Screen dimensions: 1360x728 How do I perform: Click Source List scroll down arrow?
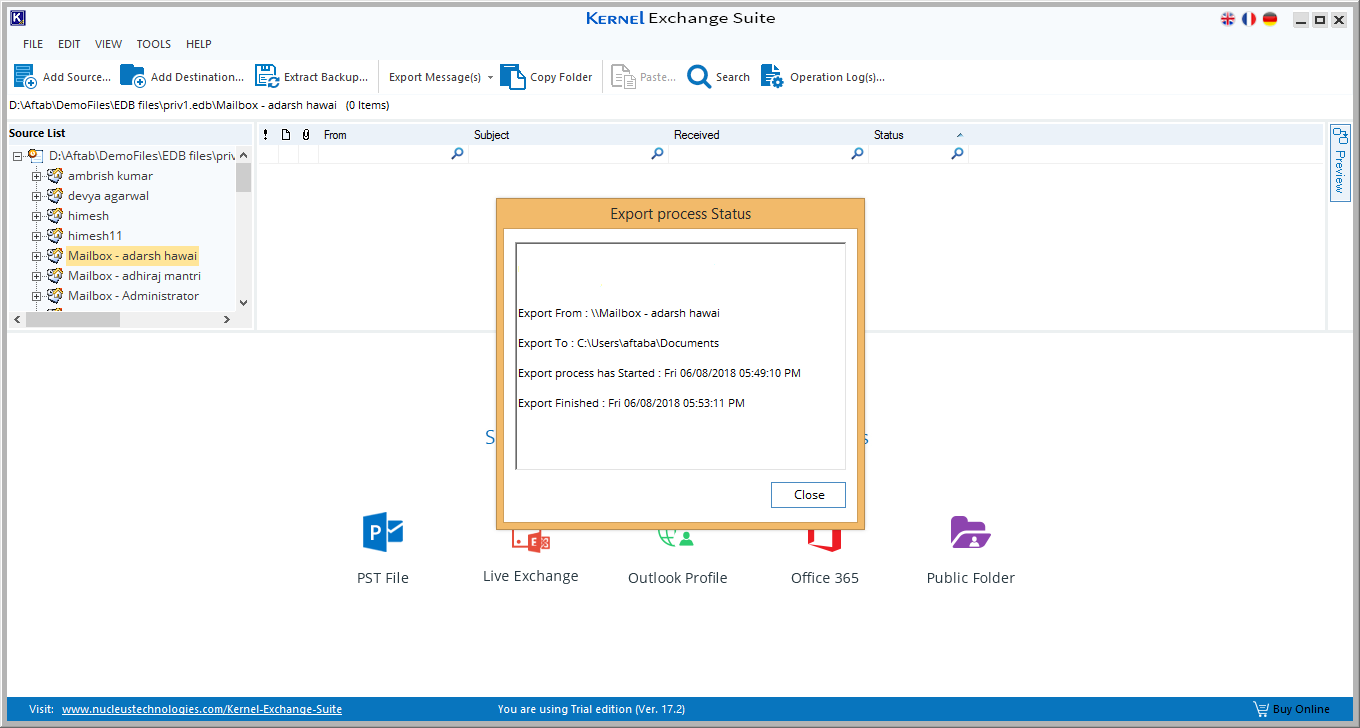point(243,303)
